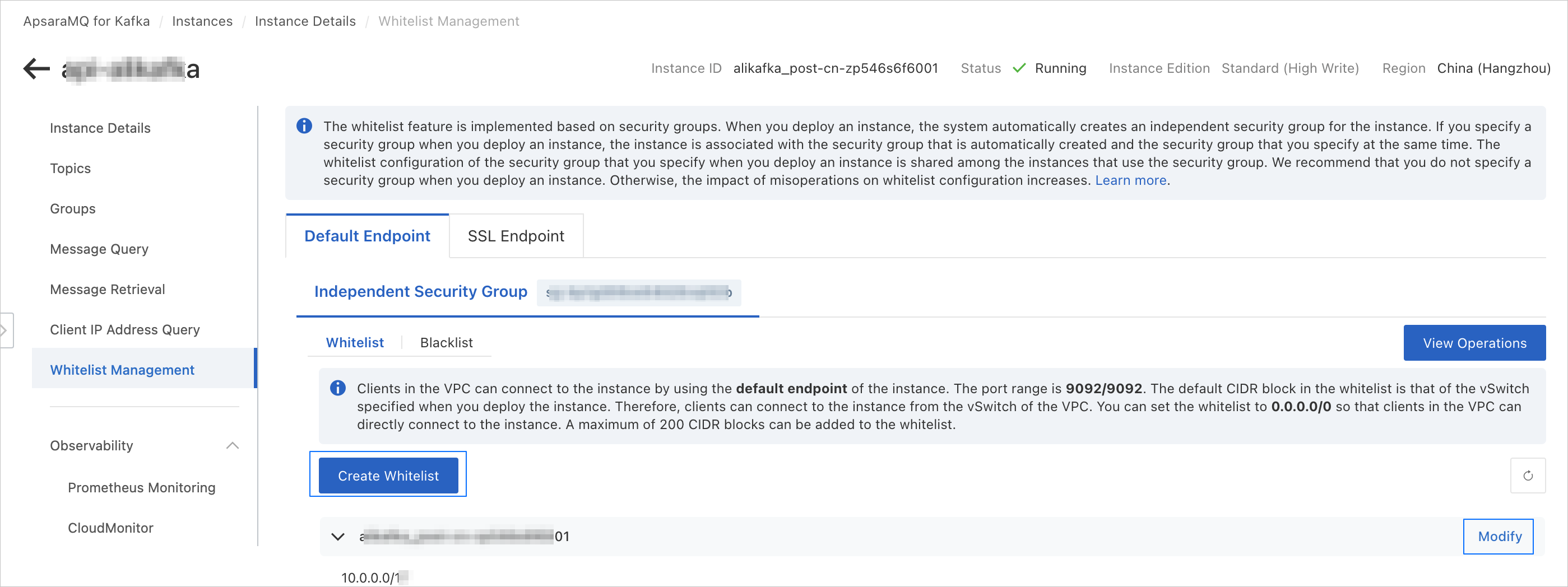Viewport: 1568px width, 587px height.
Task: Expand the collapsed left side panel handle
Action: (x=6, y=330)
